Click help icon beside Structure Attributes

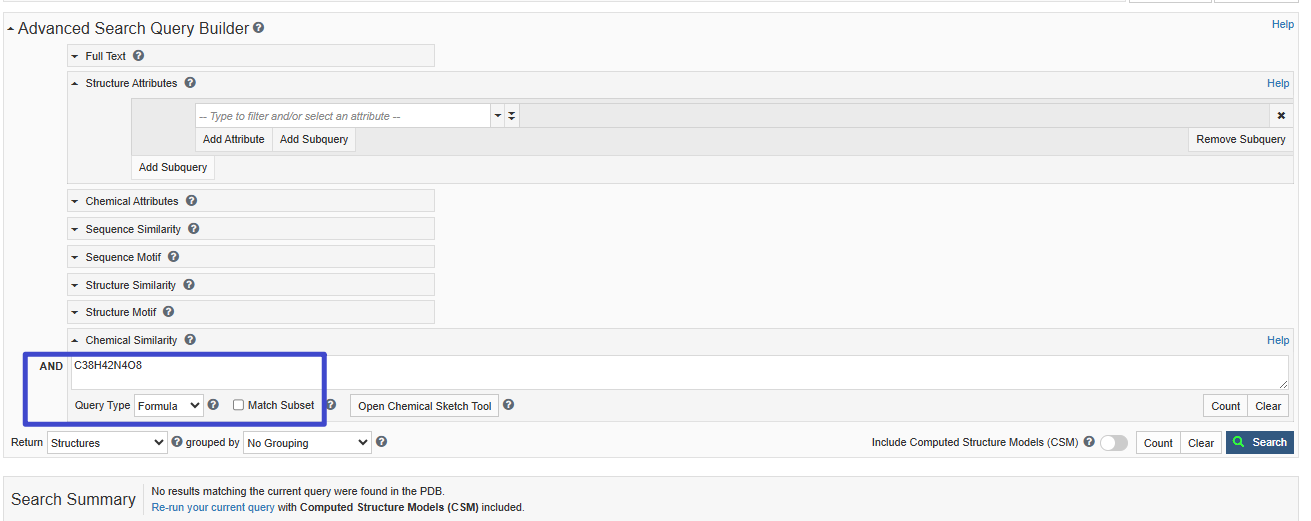[x=190, y=83]
